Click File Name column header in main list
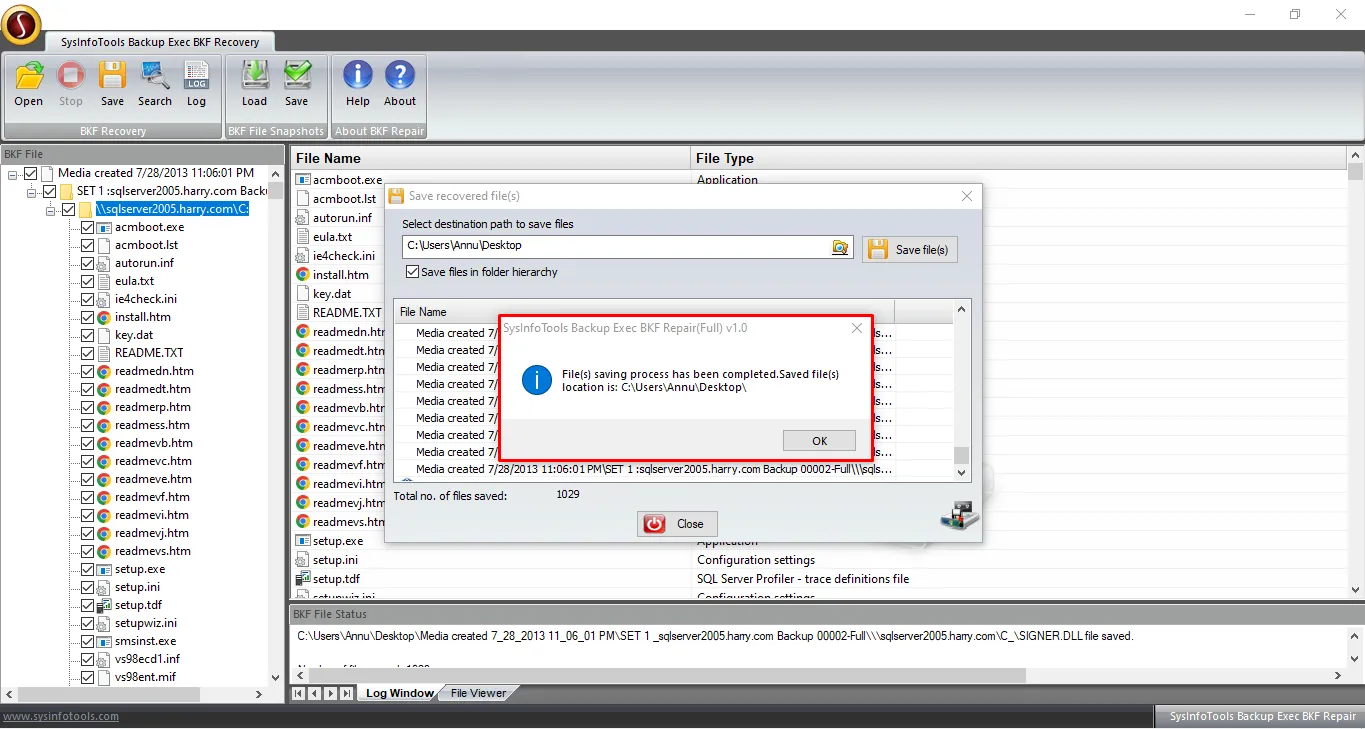 491,158
